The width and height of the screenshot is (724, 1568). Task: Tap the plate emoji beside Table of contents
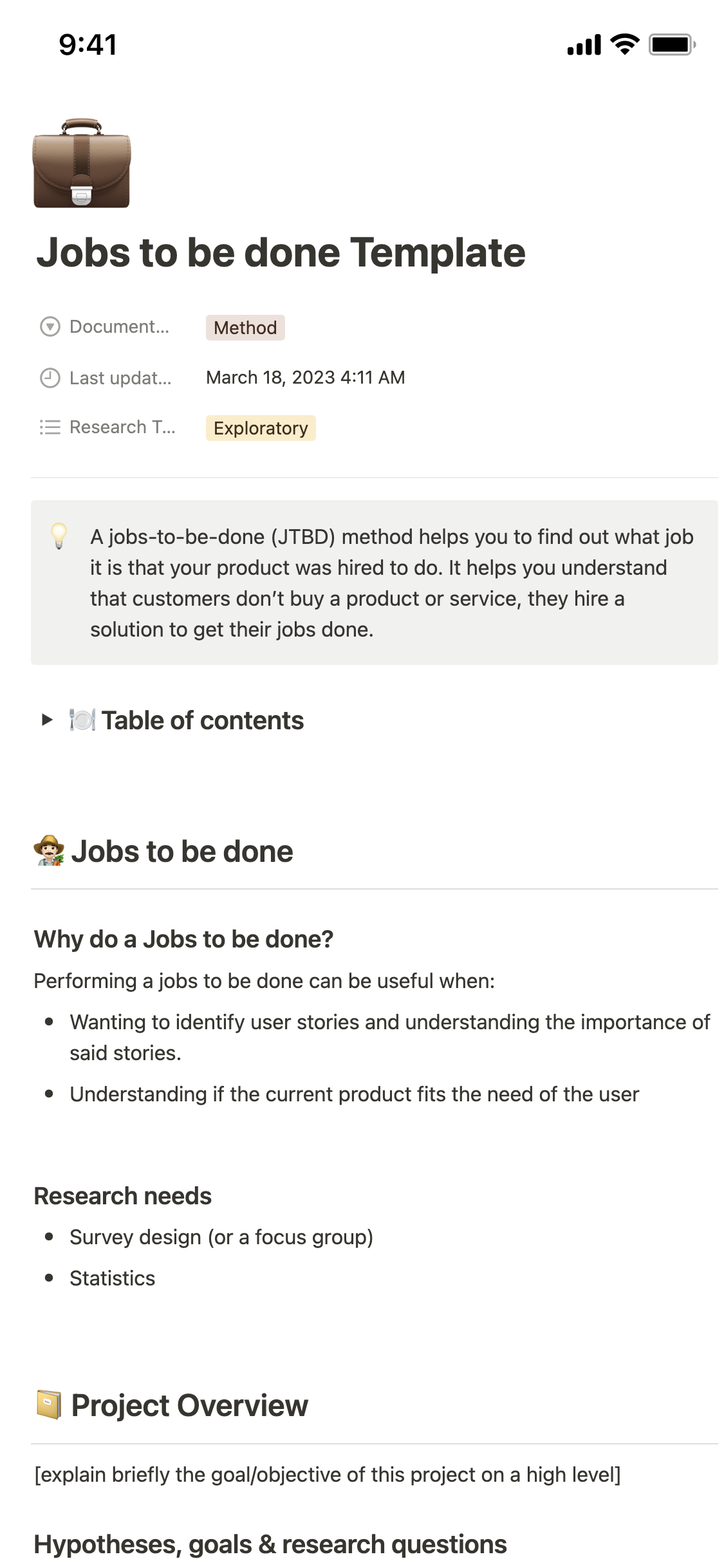coord(82,720)
